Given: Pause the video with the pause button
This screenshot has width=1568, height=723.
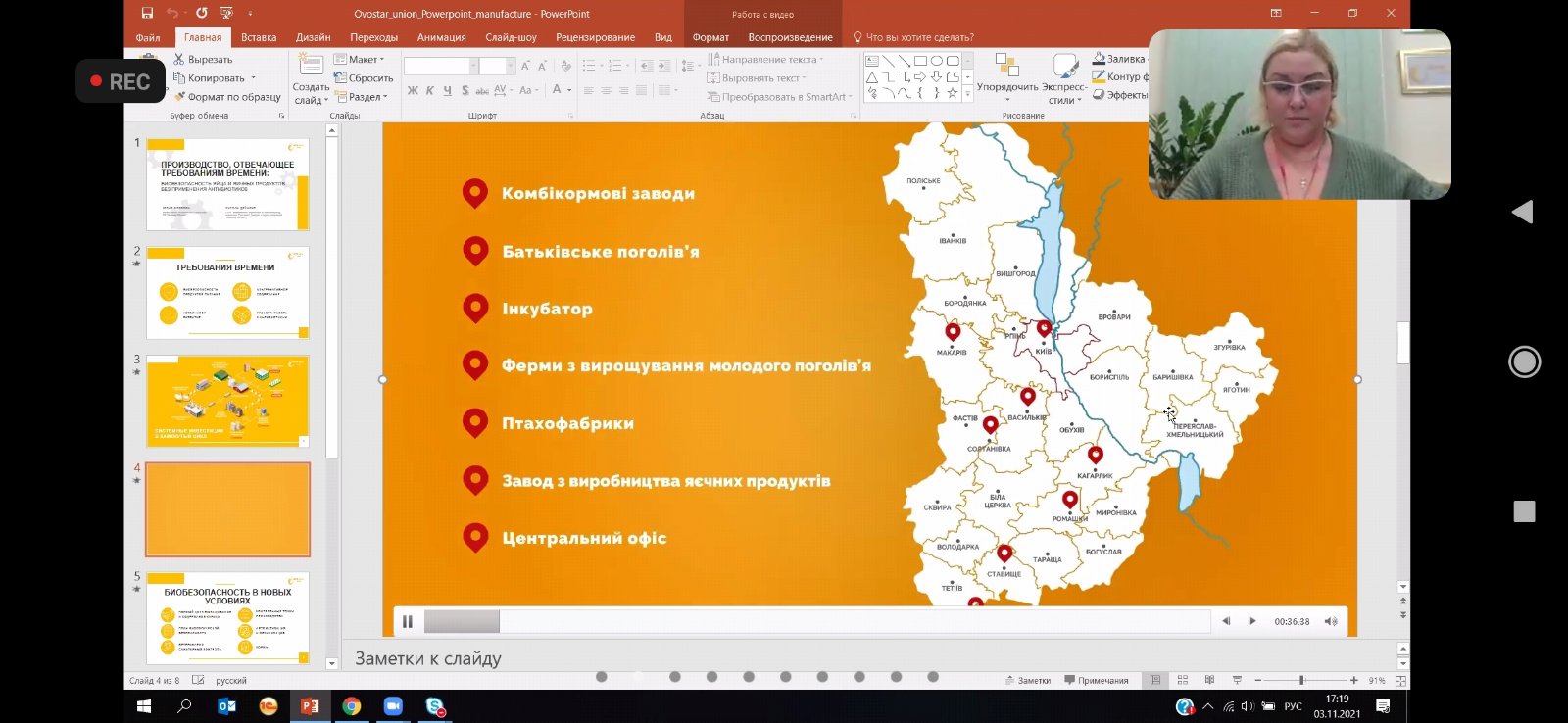Looking at the screenshot, I should pos(408,621).
